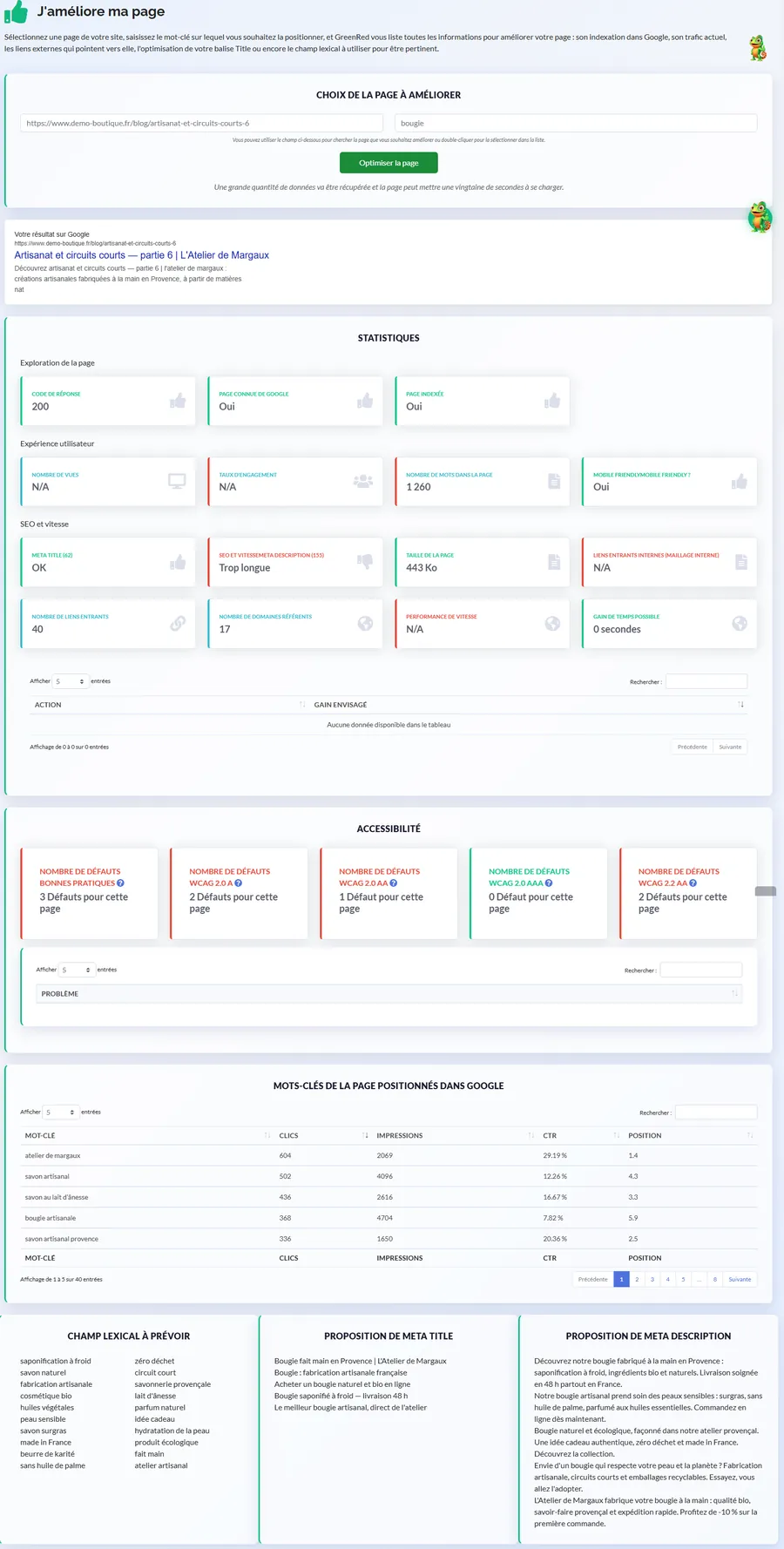Click the green thumbs-up logo icon
Screen dimensions: 784x1549
[x=16, y=11]
